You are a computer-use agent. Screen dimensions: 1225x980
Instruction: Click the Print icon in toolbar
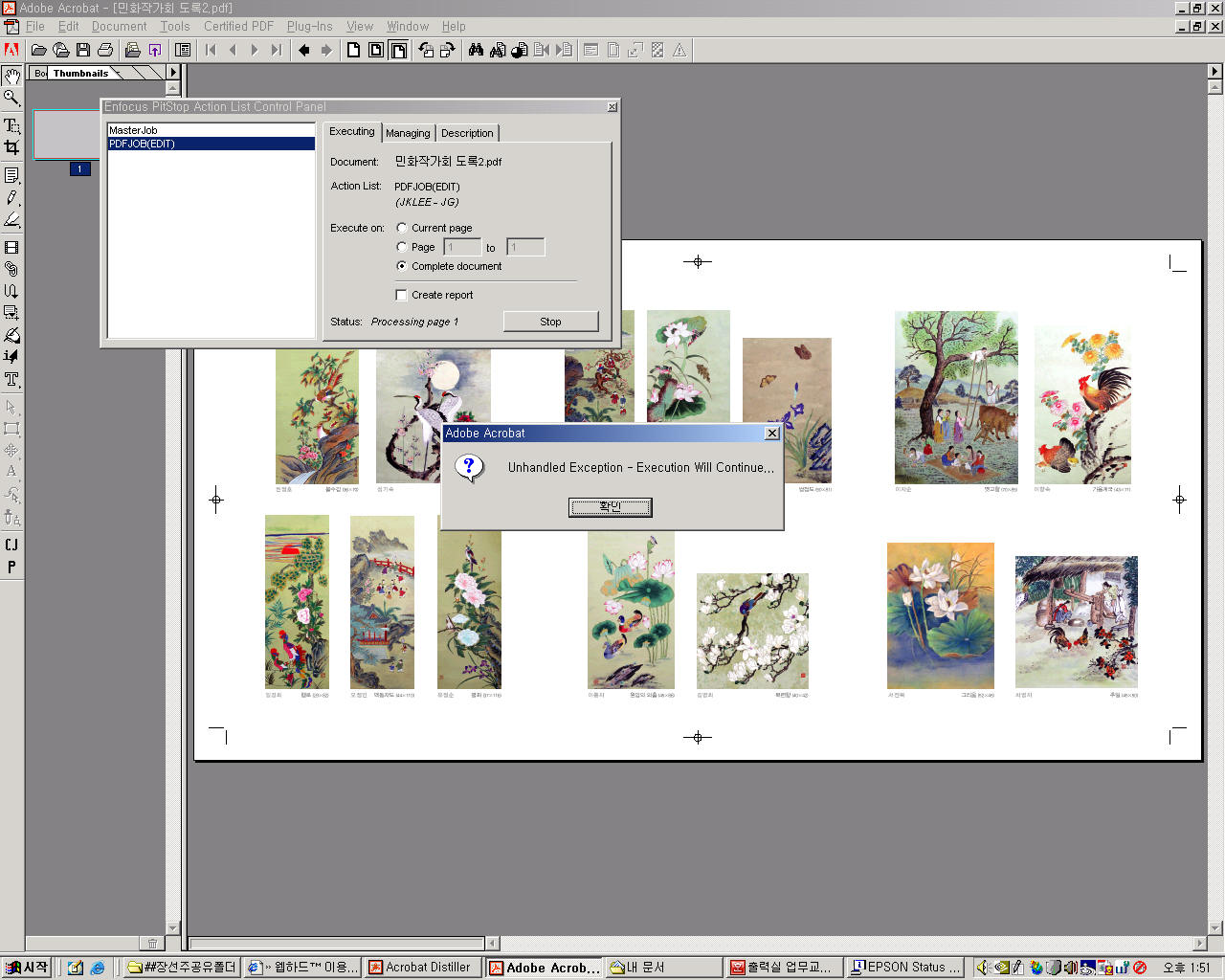point(105,50)
